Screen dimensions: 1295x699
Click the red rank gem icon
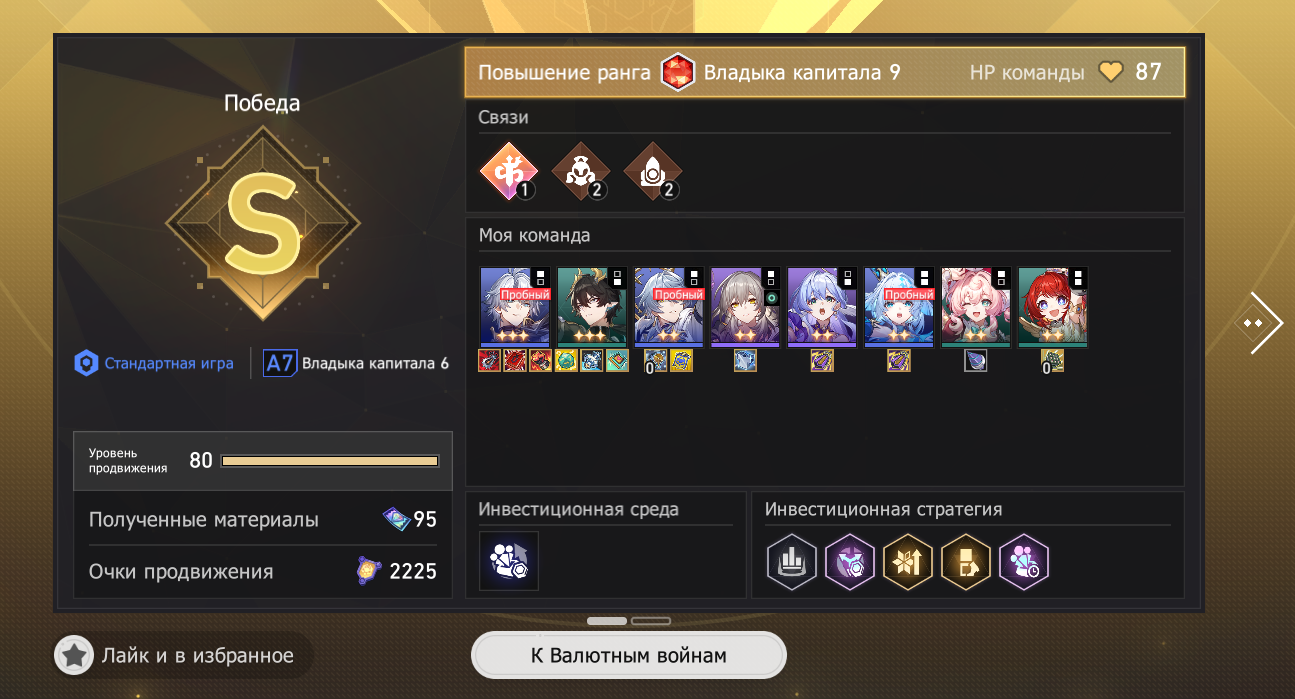[678, 73]
